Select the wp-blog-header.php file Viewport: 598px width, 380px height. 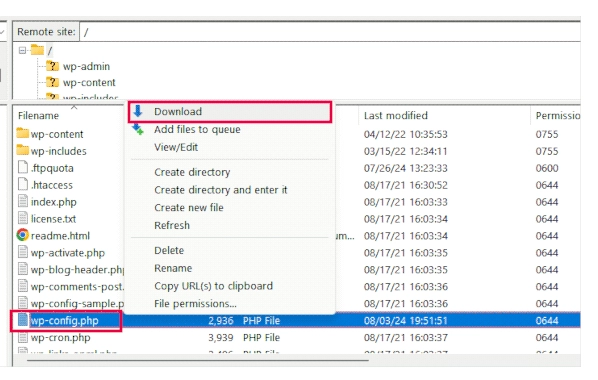[x=77, y=270]
